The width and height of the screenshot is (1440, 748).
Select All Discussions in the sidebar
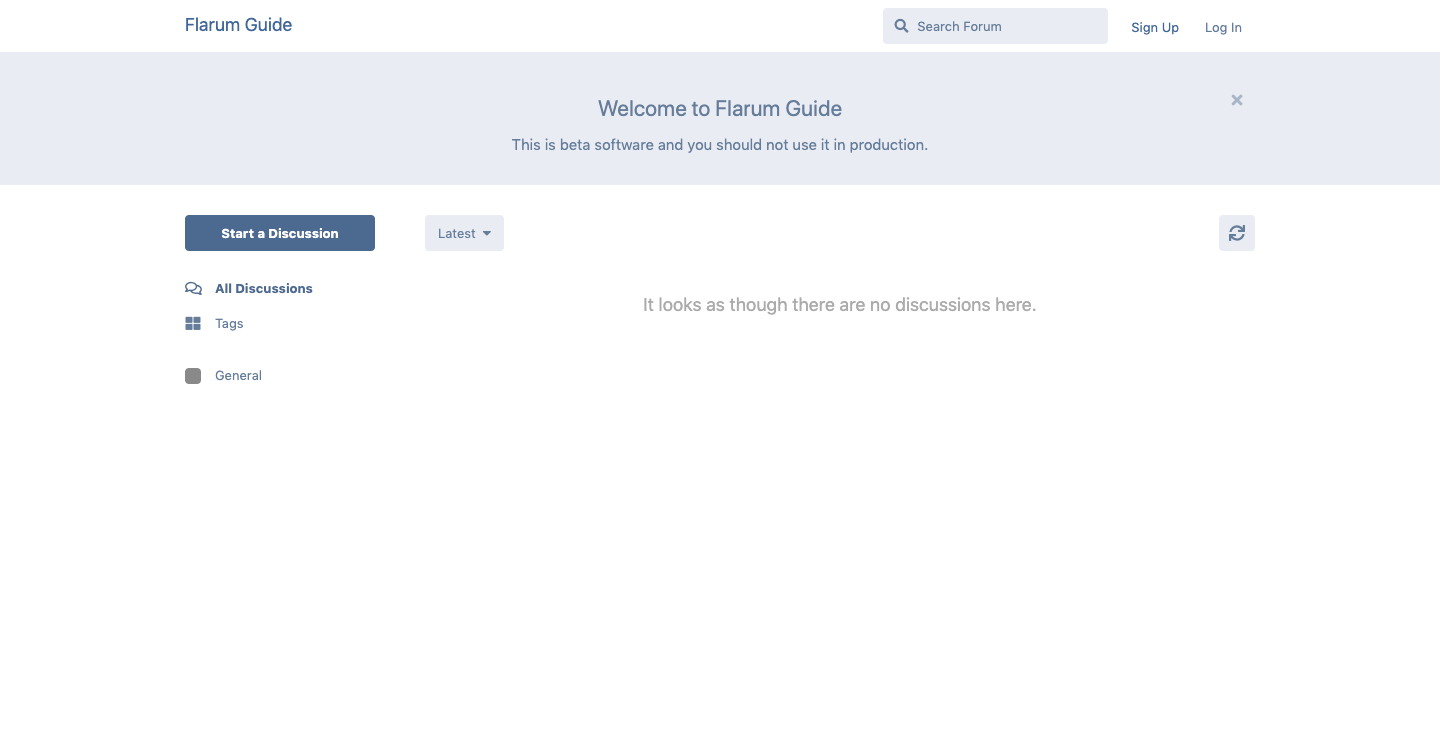(263, 288)
